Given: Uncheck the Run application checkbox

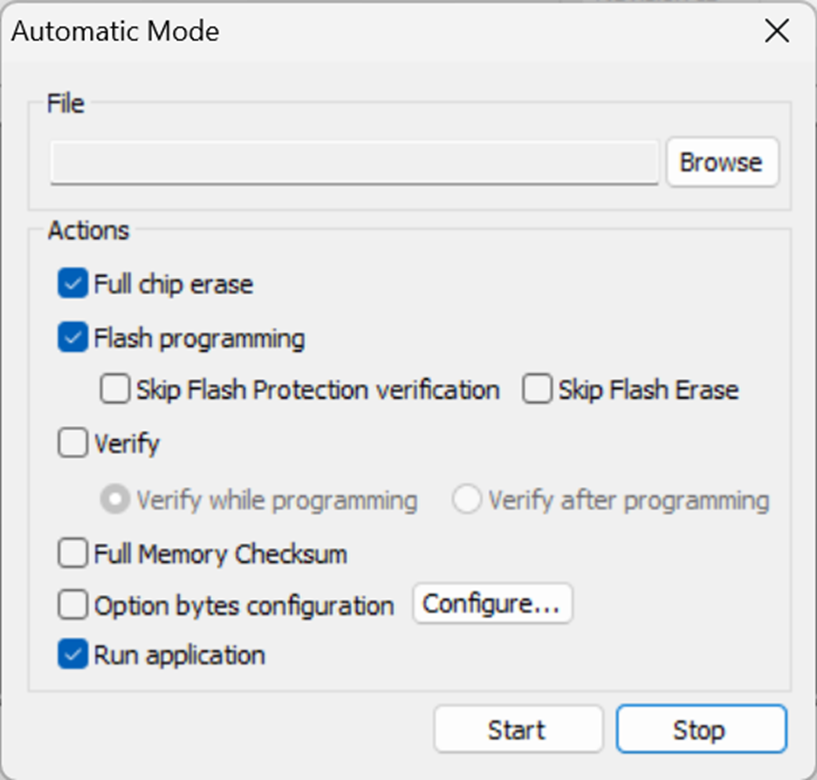Looking at the screenshot, I should tap(73, 656).
